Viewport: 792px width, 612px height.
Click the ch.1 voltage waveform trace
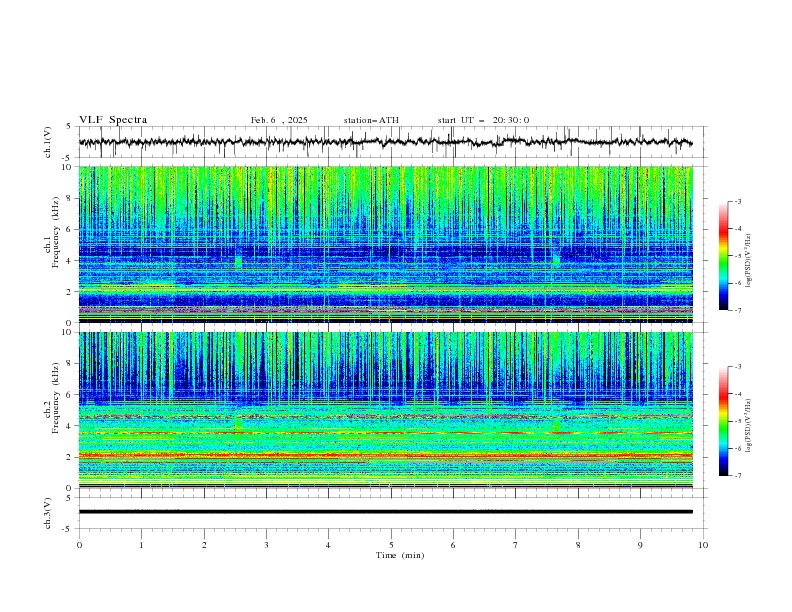tap(385, 142)
